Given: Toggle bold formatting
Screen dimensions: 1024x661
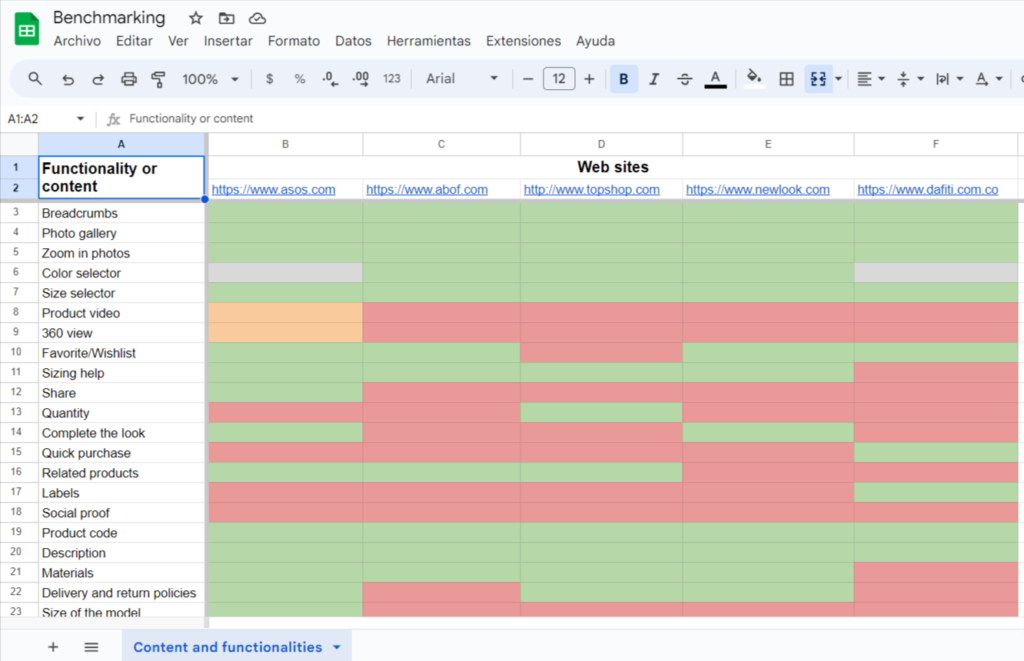Looking at the screenshot, I should tap(624, 79).
